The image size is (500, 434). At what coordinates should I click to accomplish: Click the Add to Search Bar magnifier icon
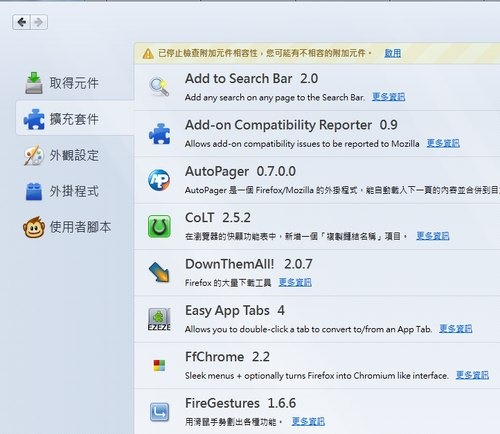coord(159,87)
